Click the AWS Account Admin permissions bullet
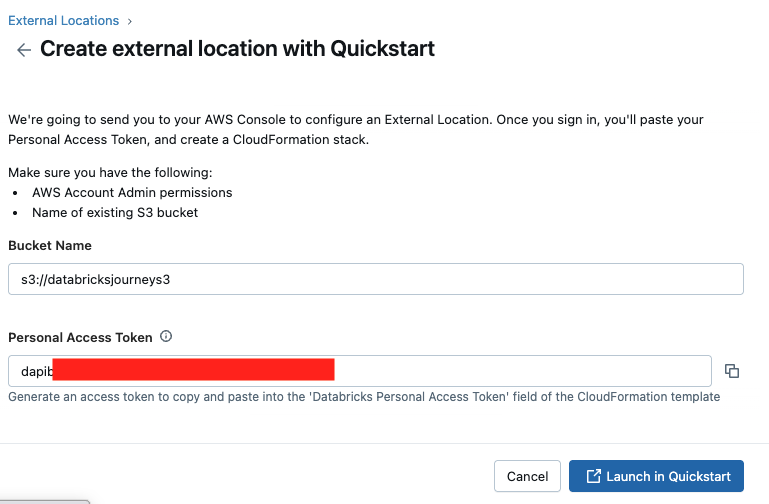The height and width of the screenshot is (504, 769). [132, 192]
